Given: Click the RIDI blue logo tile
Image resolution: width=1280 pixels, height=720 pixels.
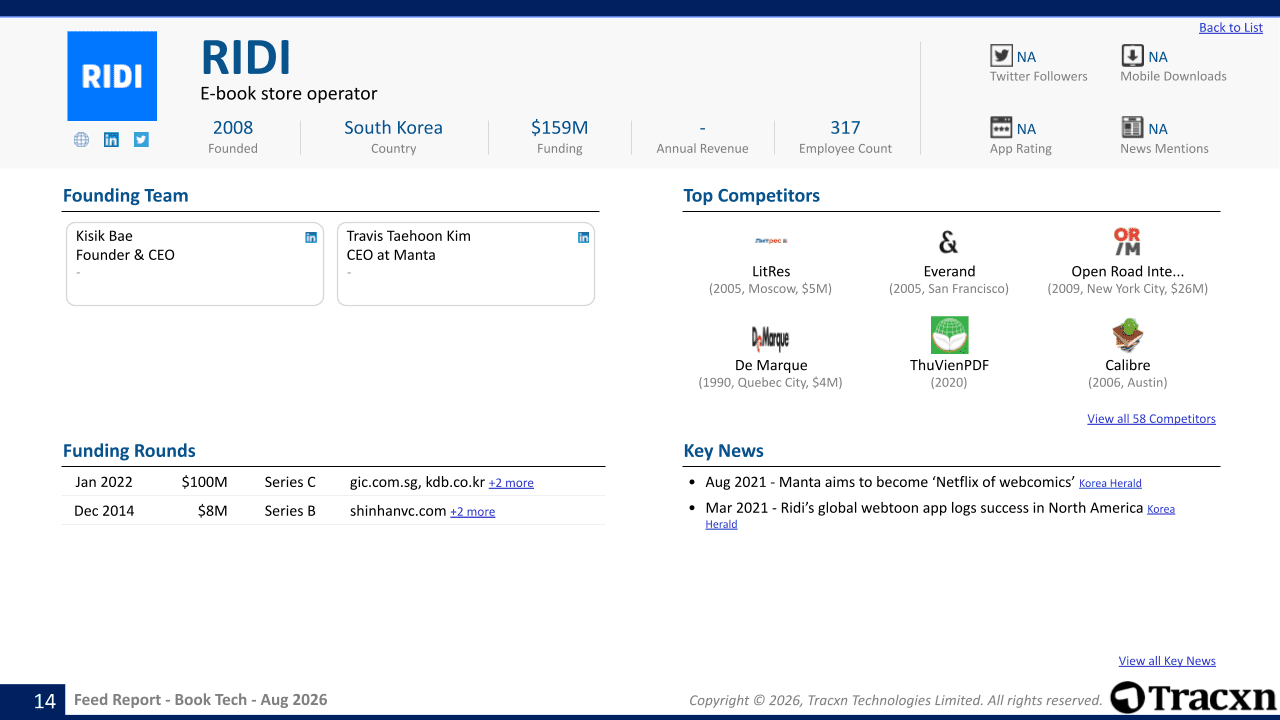Looking at the screenshot, I should click(x=112, y=76).
